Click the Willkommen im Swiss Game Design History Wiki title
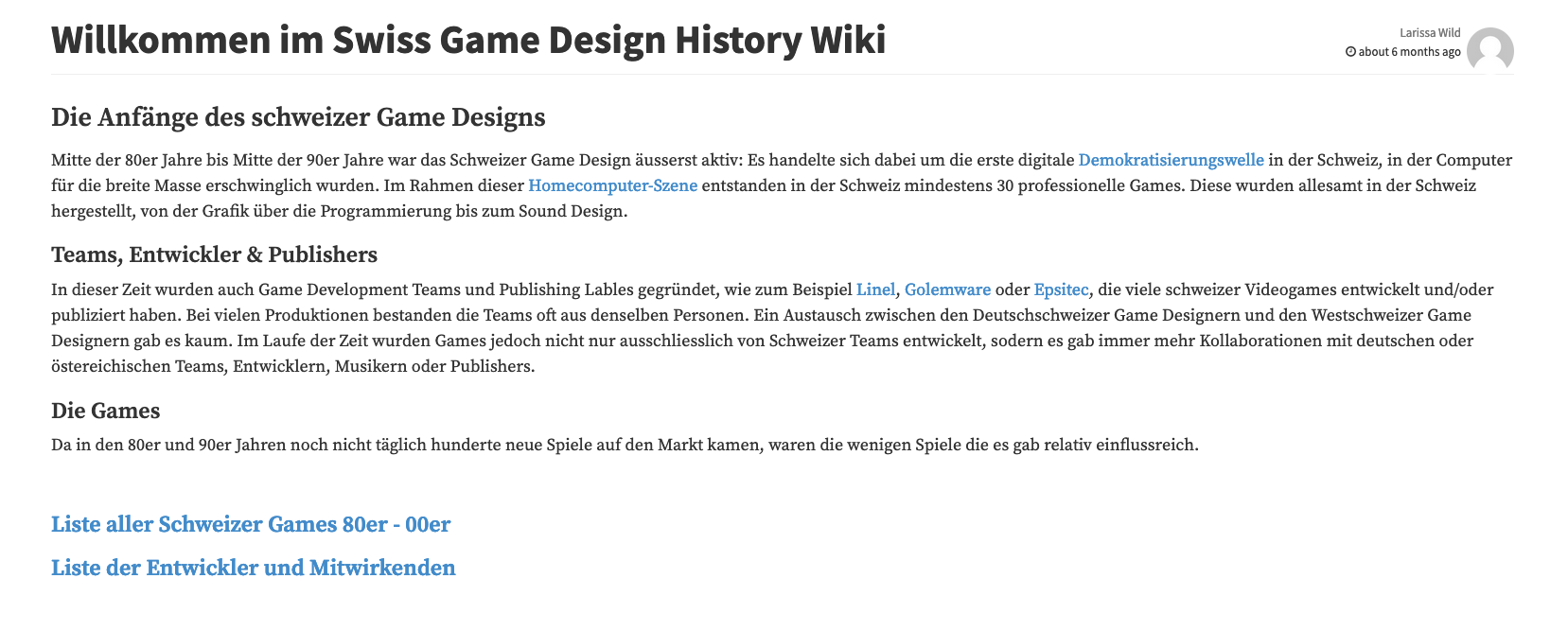The width and height of the screenshot is (1568, 631). pyautogui.click(x=468, y=40)
